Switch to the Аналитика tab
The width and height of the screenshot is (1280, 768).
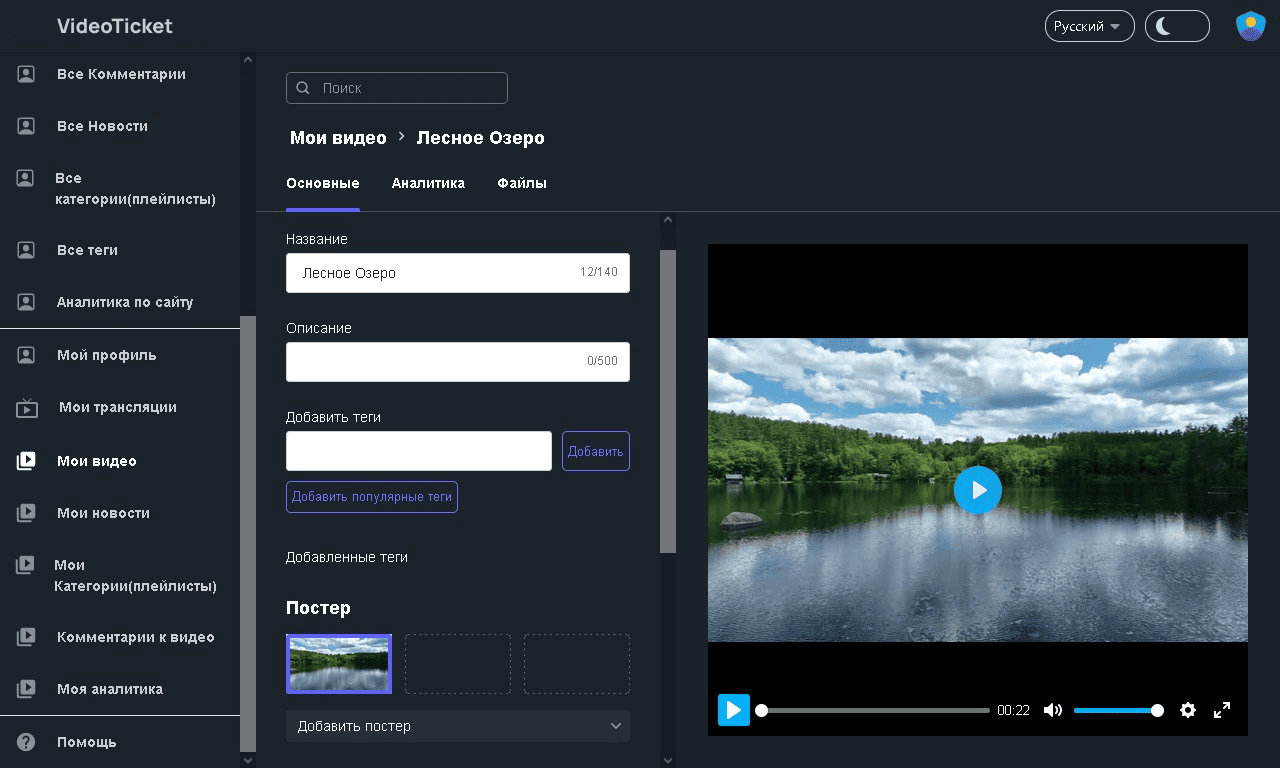(x=428, y=183)
